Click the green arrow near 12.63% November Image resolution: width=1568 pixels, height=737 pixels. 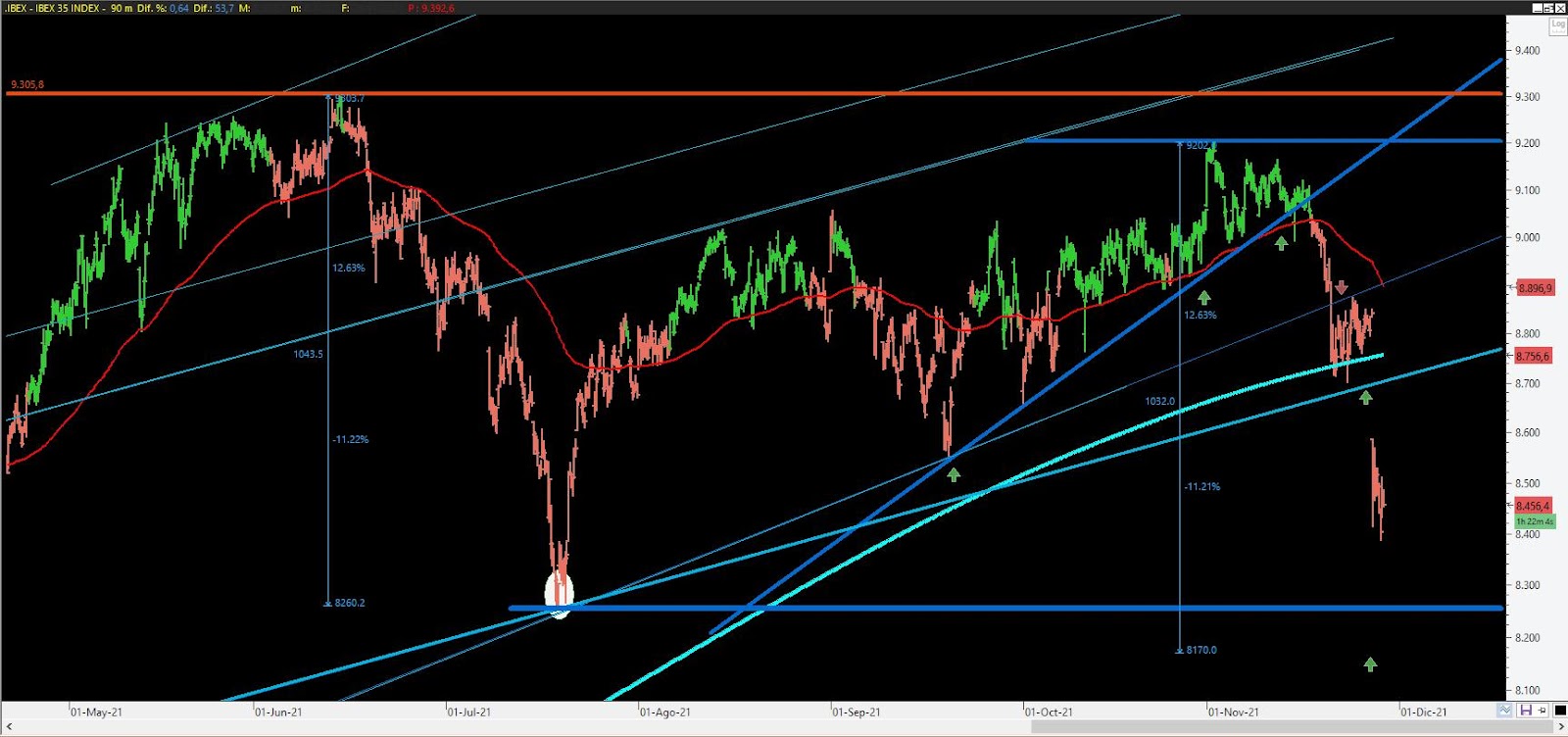(x=1203, y=297)
